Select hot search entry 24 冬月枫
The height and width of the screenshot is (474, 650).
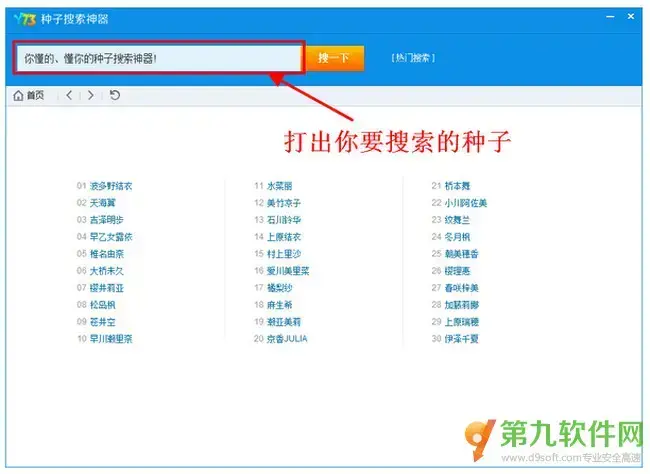point(457,237)
